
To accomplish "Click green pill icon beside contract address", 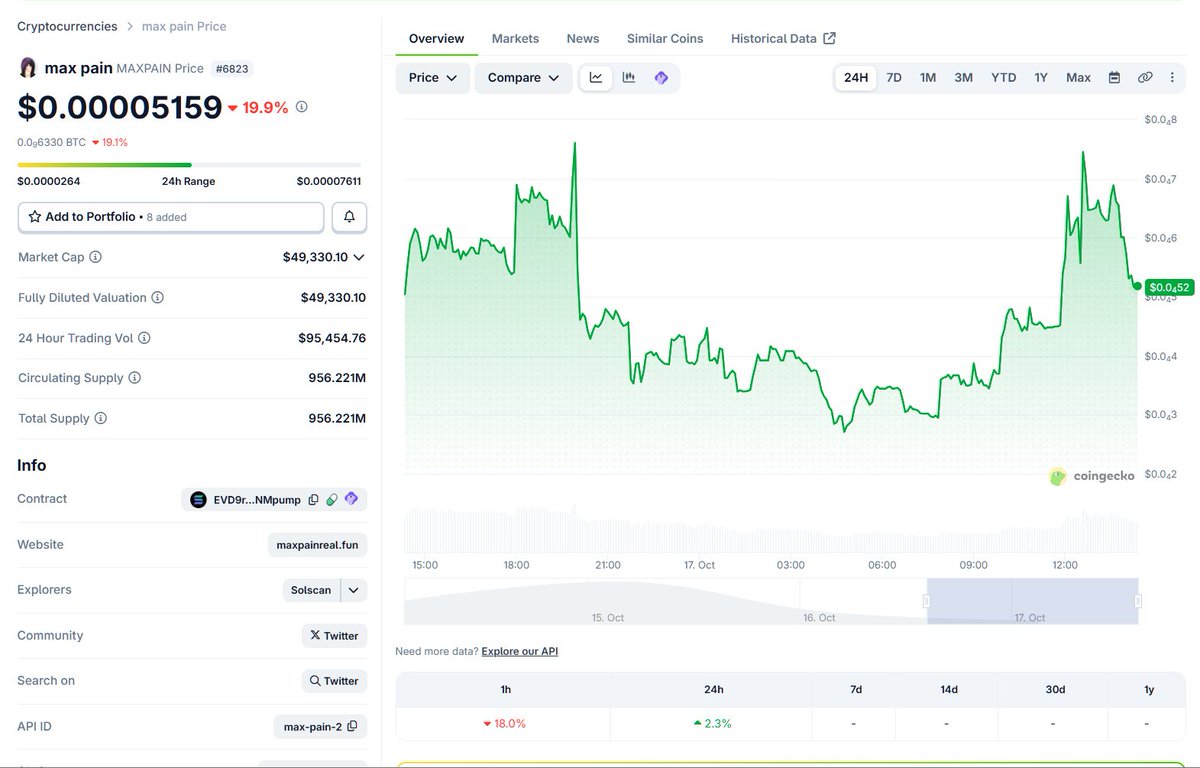I will coord(332,499).
